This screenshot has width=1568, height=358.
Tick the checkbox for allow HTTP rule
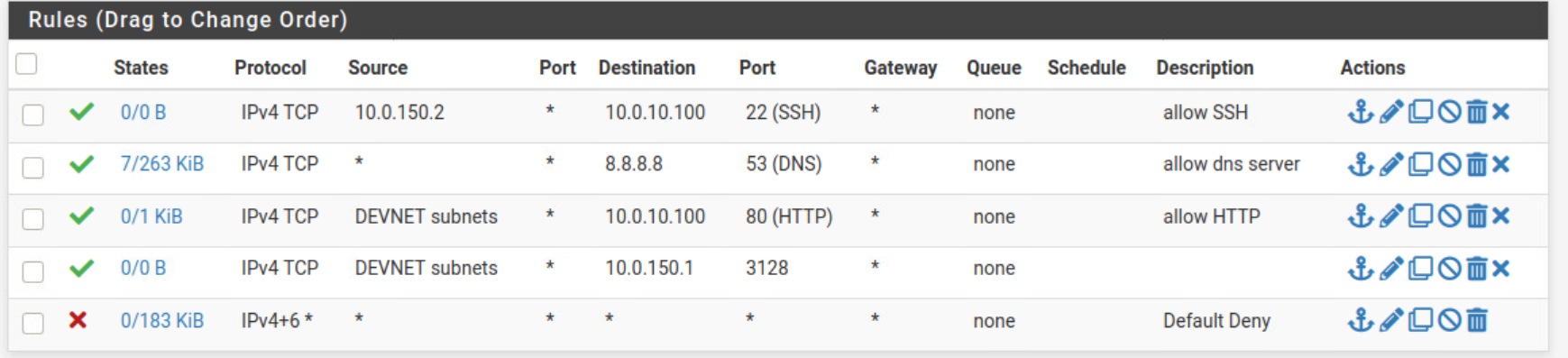(x=33, y=219)
